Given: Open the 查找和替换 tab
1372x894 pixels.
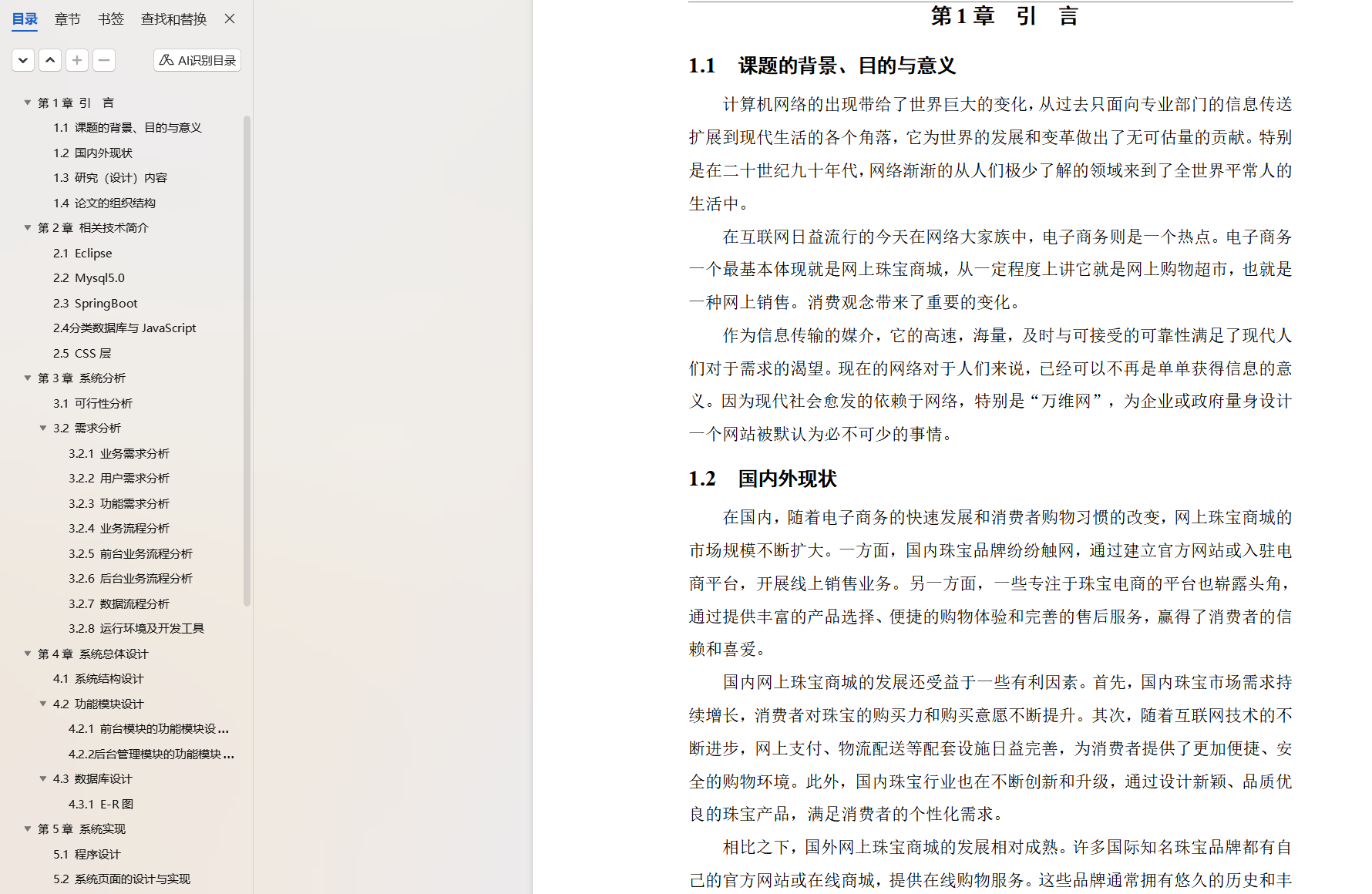Looking at the screenshot, I should pyautogui.click(x=173, y=19).
